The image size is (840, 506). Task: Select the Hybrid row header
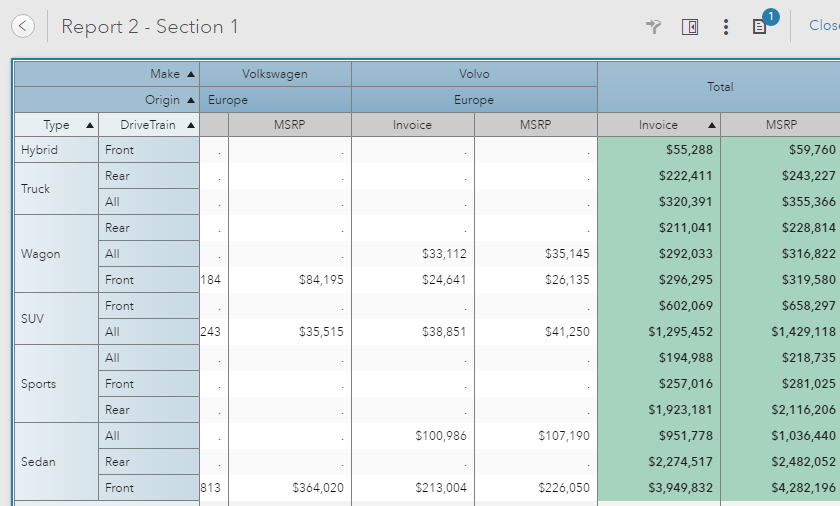point(40,150)
